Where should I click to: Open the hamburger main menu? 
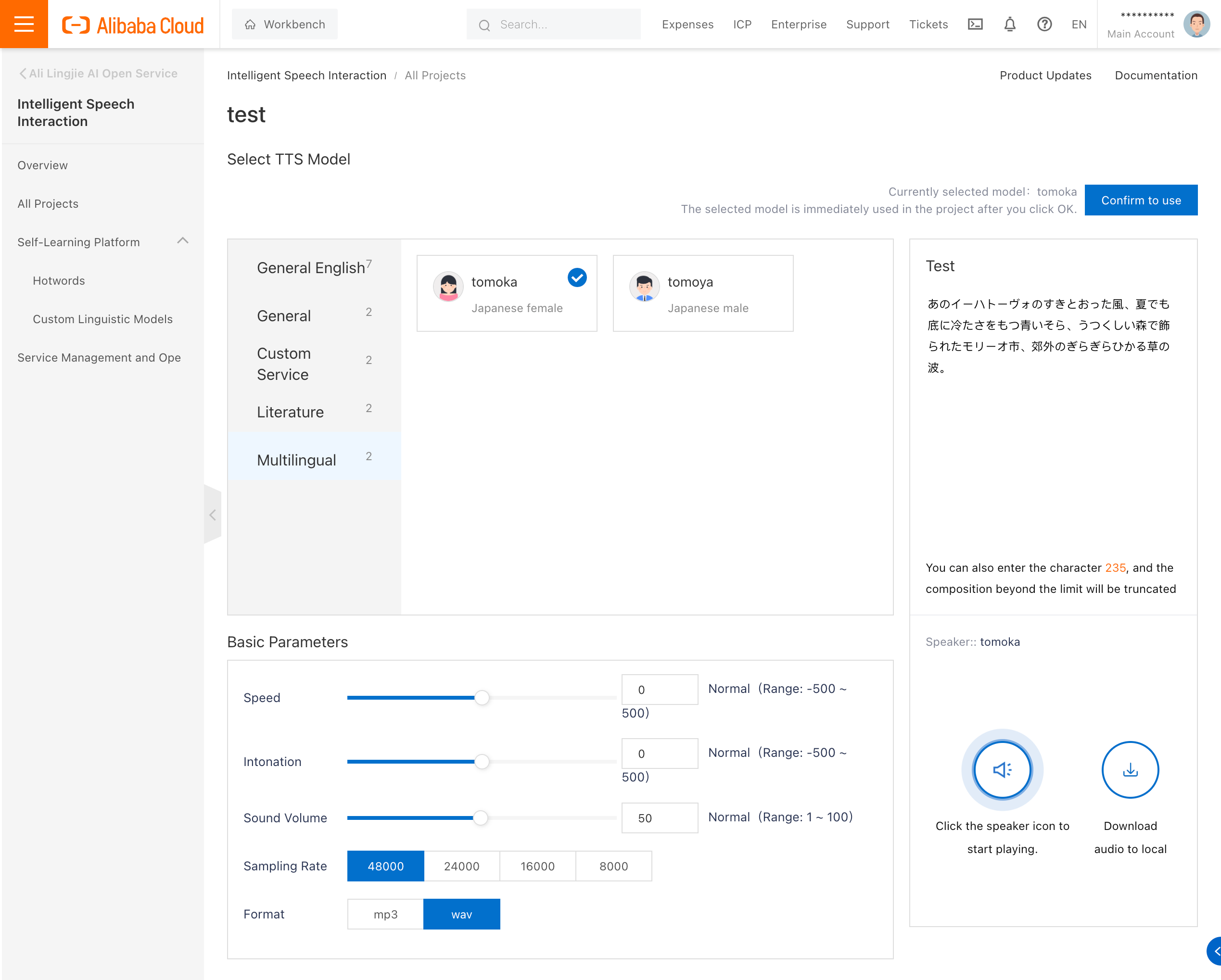24,24
